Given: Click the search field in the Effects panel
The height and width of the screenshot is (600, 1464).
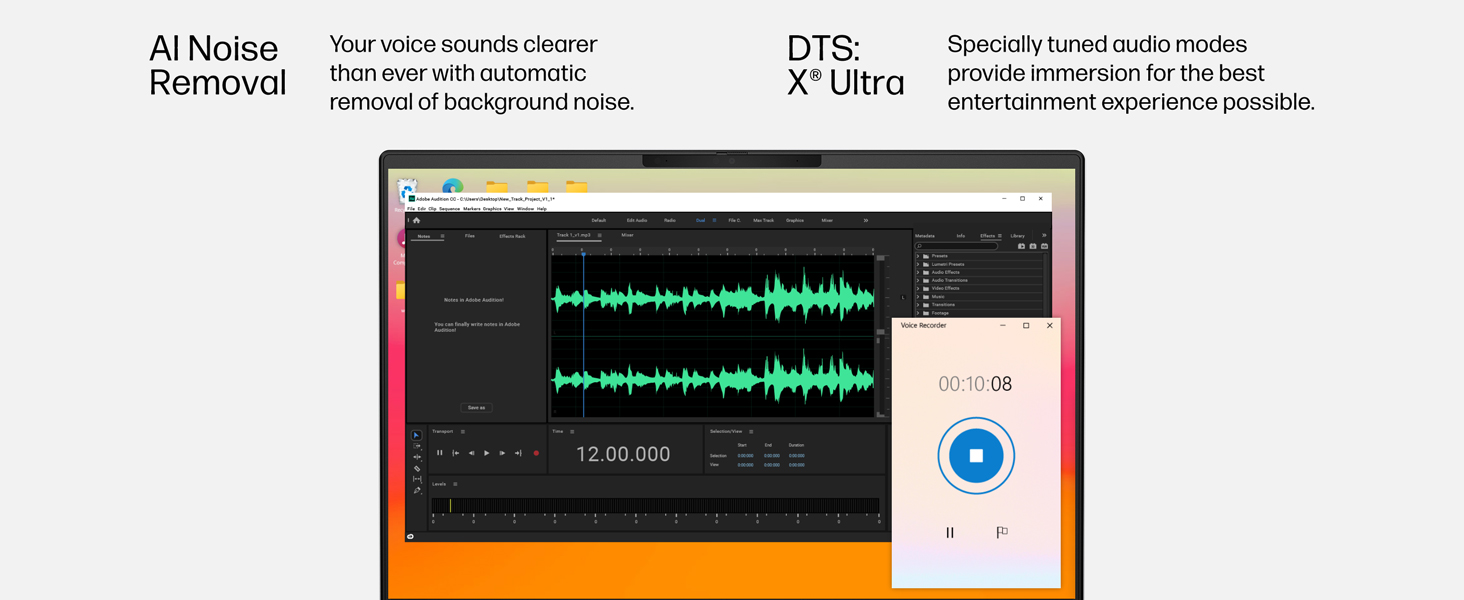Looking at the screenshot, I should click(x=956, y=246).
